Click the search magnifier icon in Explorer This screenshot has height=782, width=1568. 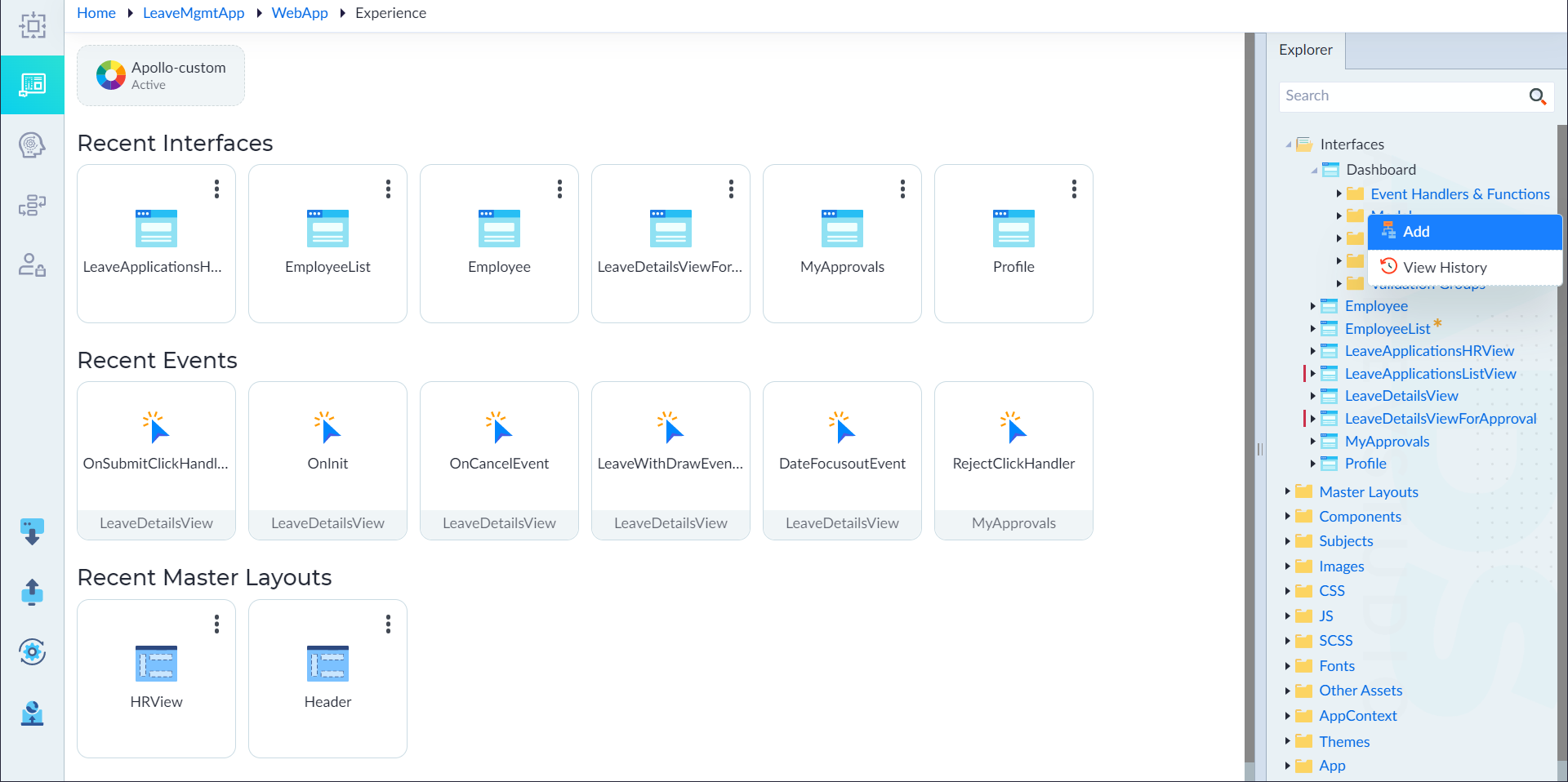click(1537, 96)
